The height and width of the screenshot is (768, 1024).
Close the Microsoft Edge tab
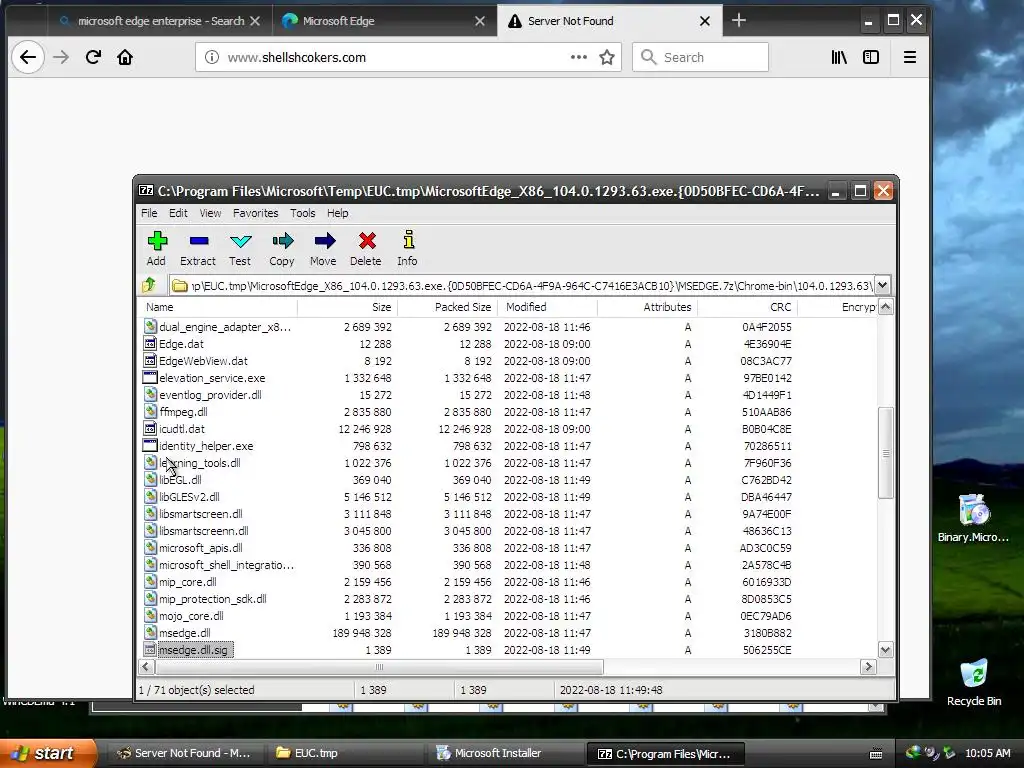point(480,21)
